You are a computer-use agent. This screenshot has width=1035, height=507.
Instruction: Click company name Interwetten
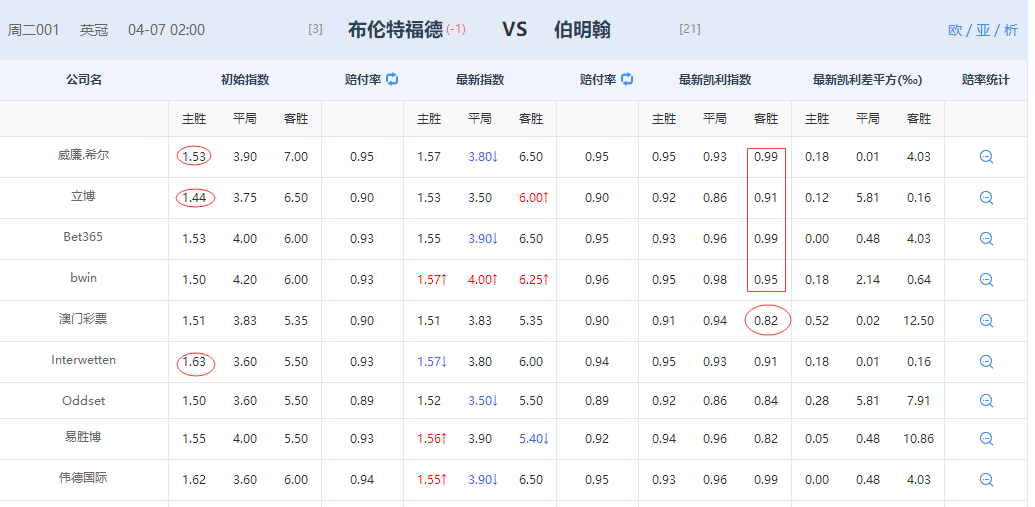tap(83, 360)
